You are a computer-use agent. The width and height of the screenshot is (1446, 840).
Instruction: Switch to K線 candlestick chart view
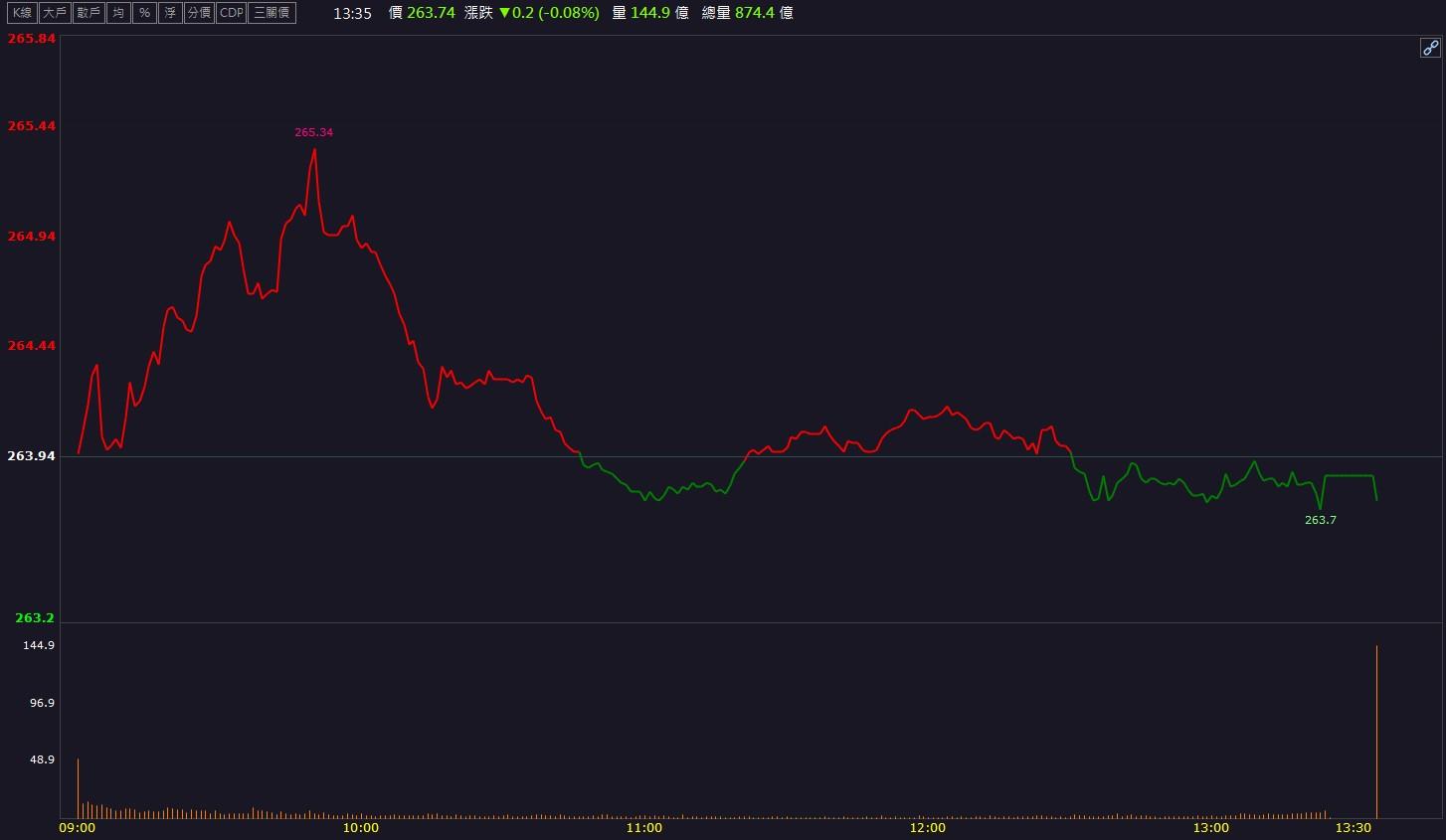pyautogui.click(x=22, y=13)
